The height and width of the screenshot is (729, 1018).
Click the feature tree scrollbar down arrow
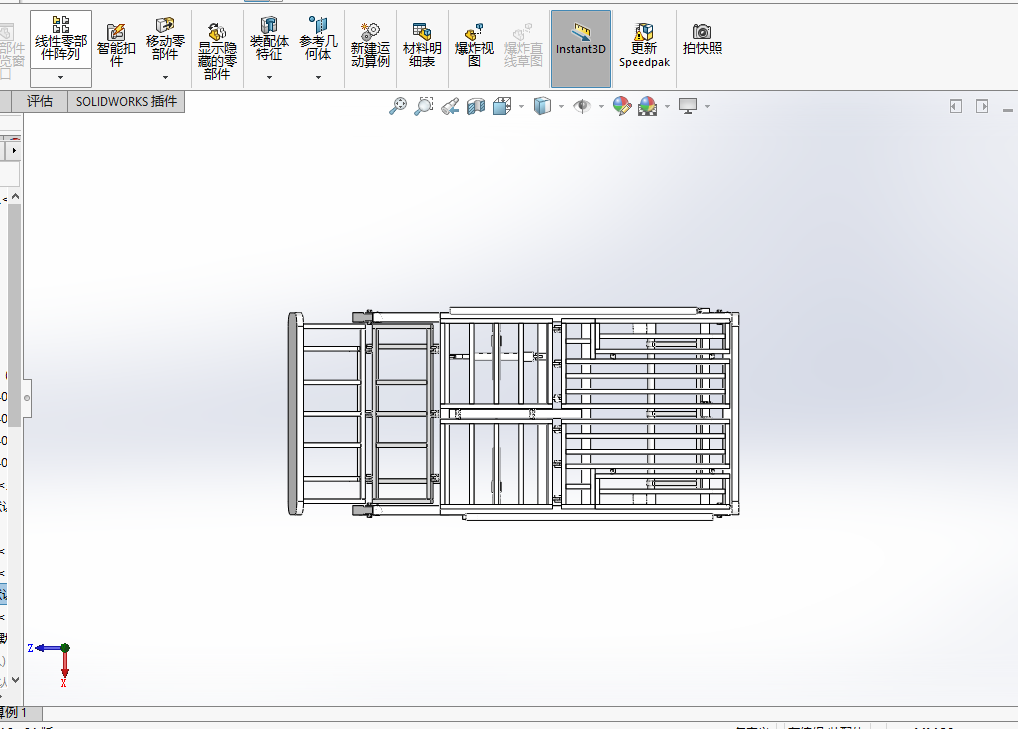point(16,680)
